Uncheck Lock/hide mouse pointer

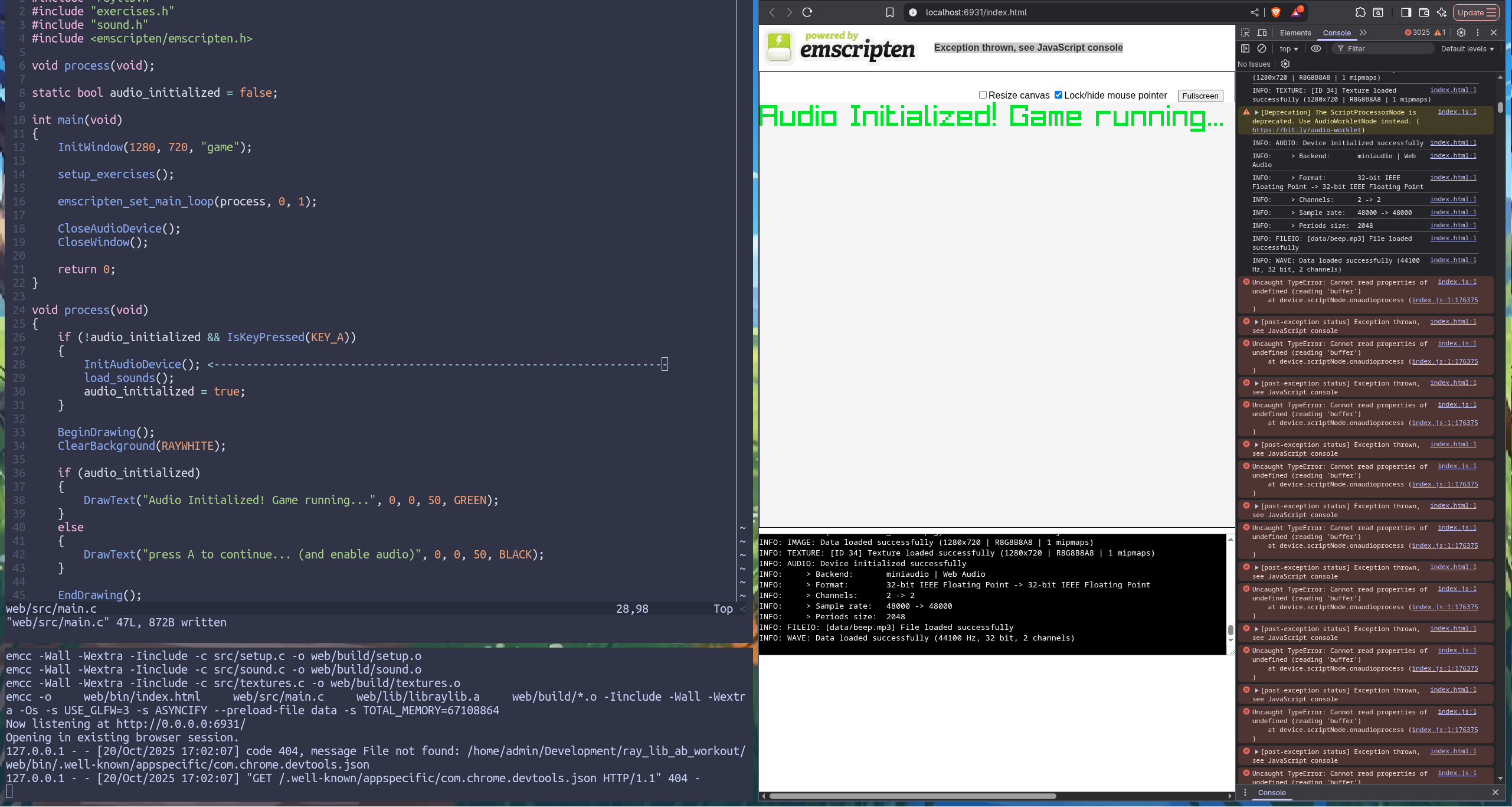[1058, 95]
